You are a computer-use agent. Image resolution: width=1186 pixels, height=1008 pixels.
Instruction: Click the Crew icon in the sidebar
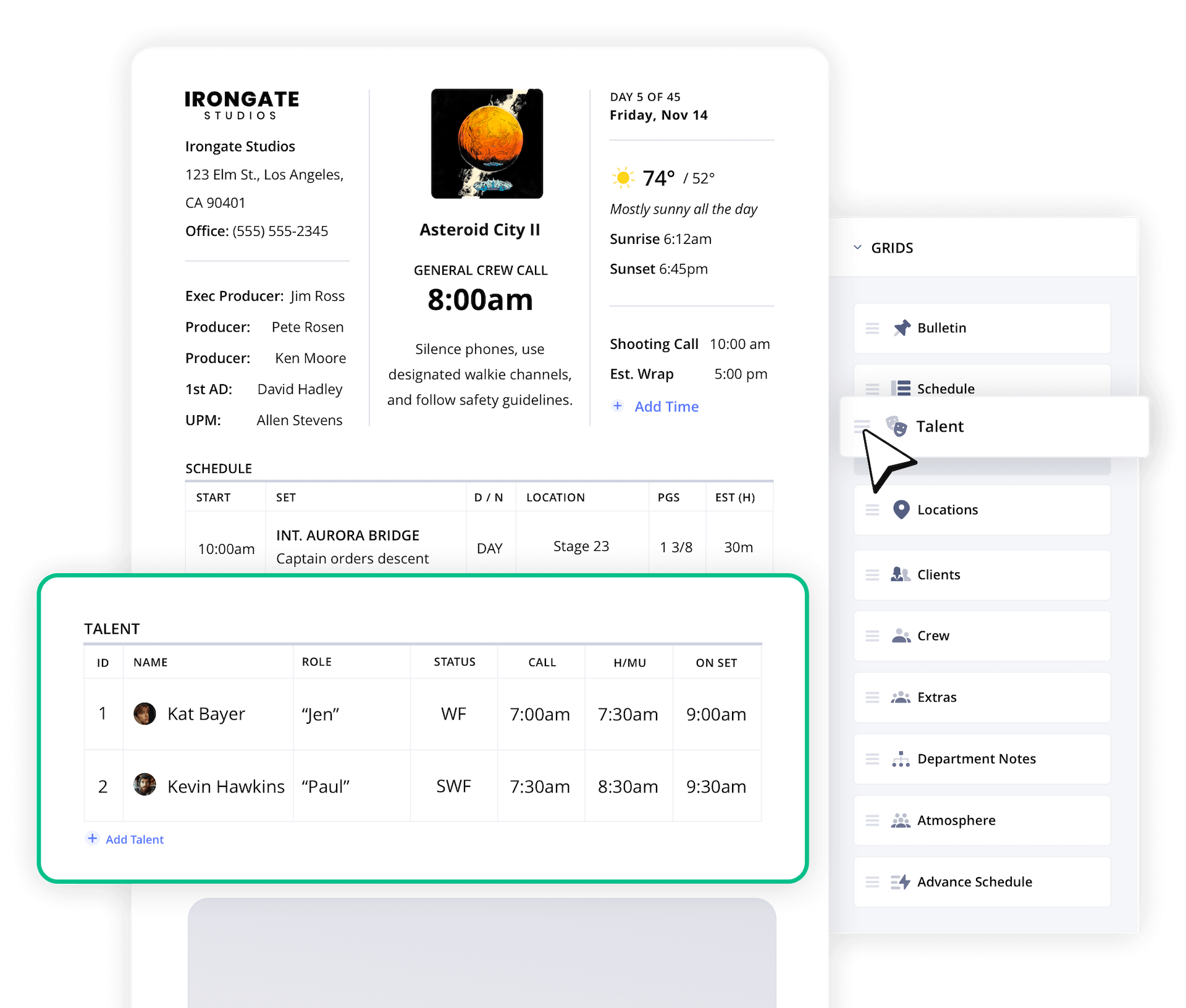tap(901, 636)
